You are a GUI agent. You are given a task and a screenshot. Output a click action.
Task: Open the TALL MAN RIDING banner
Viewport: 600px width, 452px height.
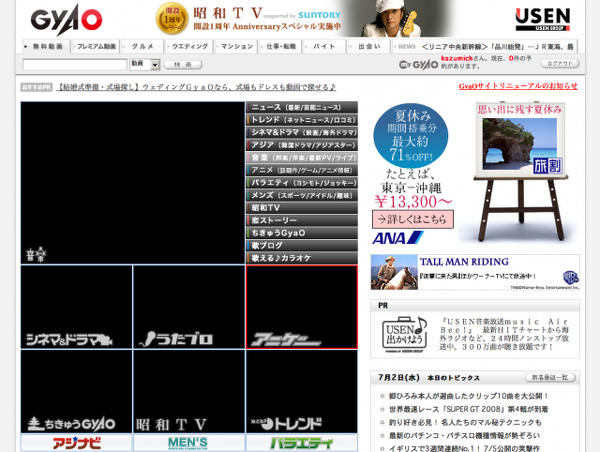[x=475, y=272]
